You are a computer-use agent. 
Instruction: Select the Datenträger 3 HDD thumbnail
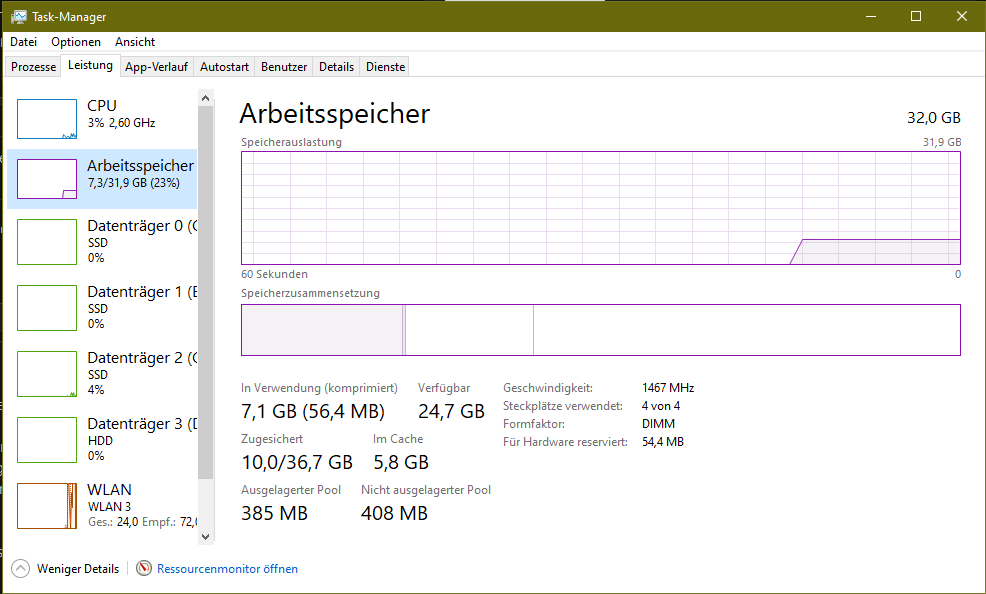pyautogui.click(x=47, y=440)
